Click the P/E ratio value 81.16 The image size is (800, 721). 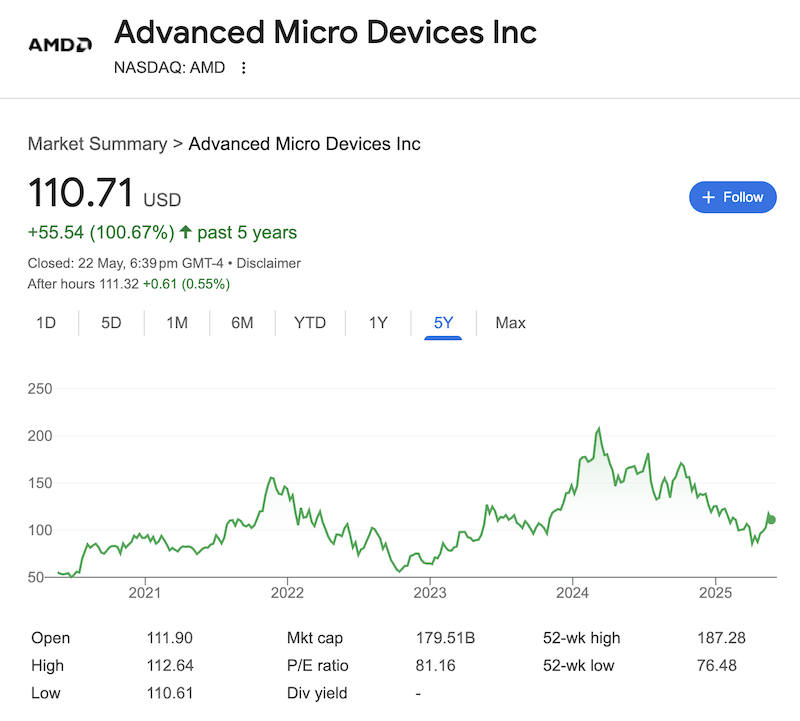pyautogui.click(x=435, y=665)
